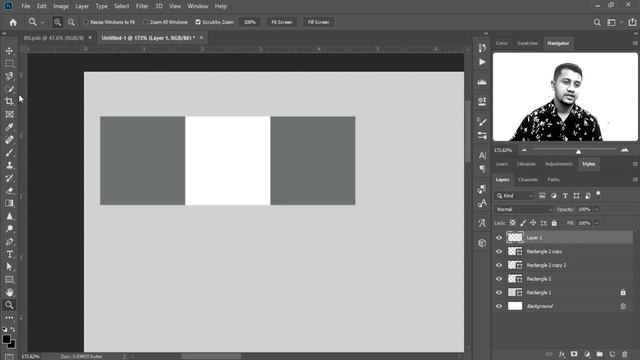Choose the Zoom In mode icon

[x=58, y=22]
